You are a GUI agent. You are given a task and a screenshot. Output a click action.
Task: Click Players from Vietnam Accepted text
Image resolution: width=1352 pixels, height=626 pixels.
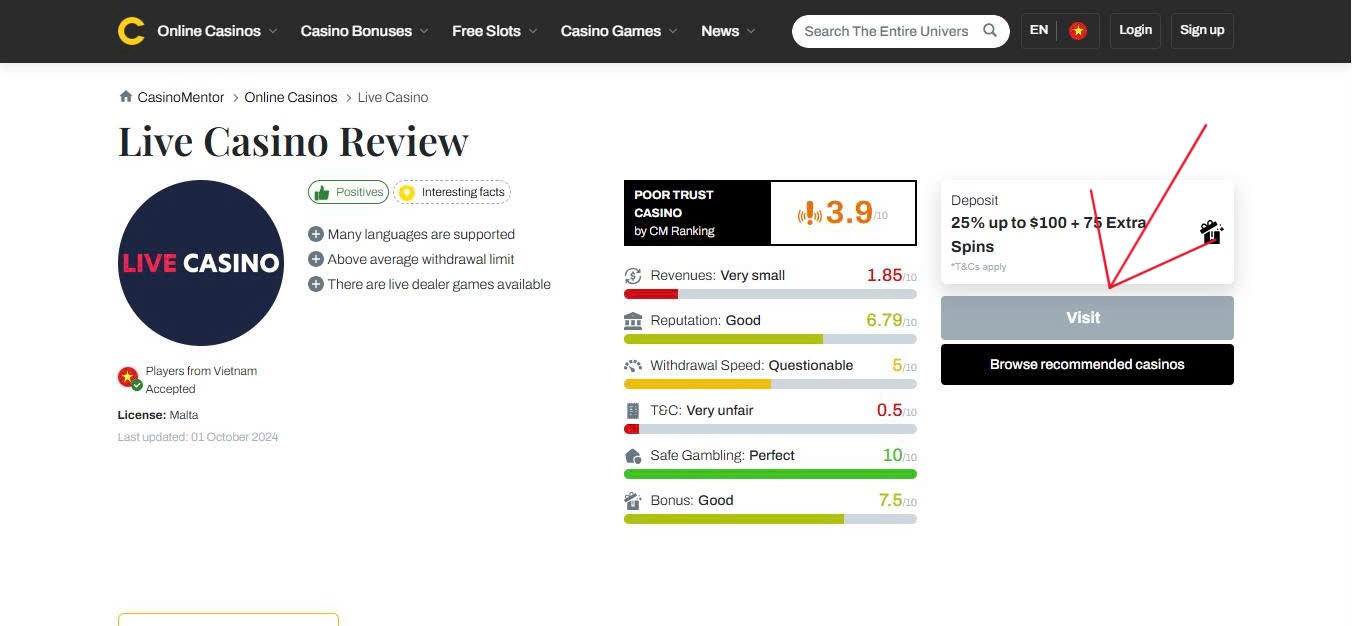coord(201,380)
